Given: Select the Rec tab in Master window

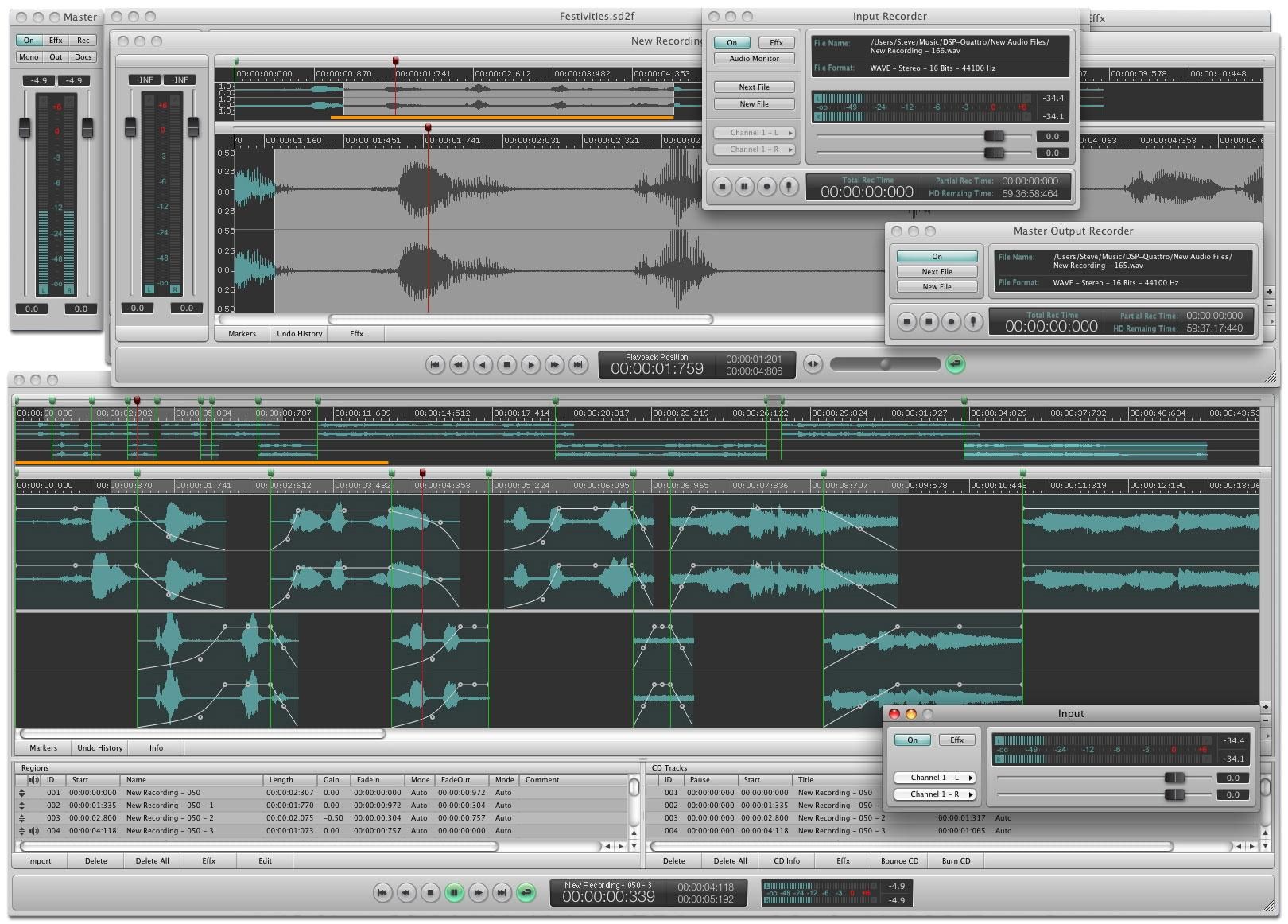Looking at the screenshot, I should (82, 39).
